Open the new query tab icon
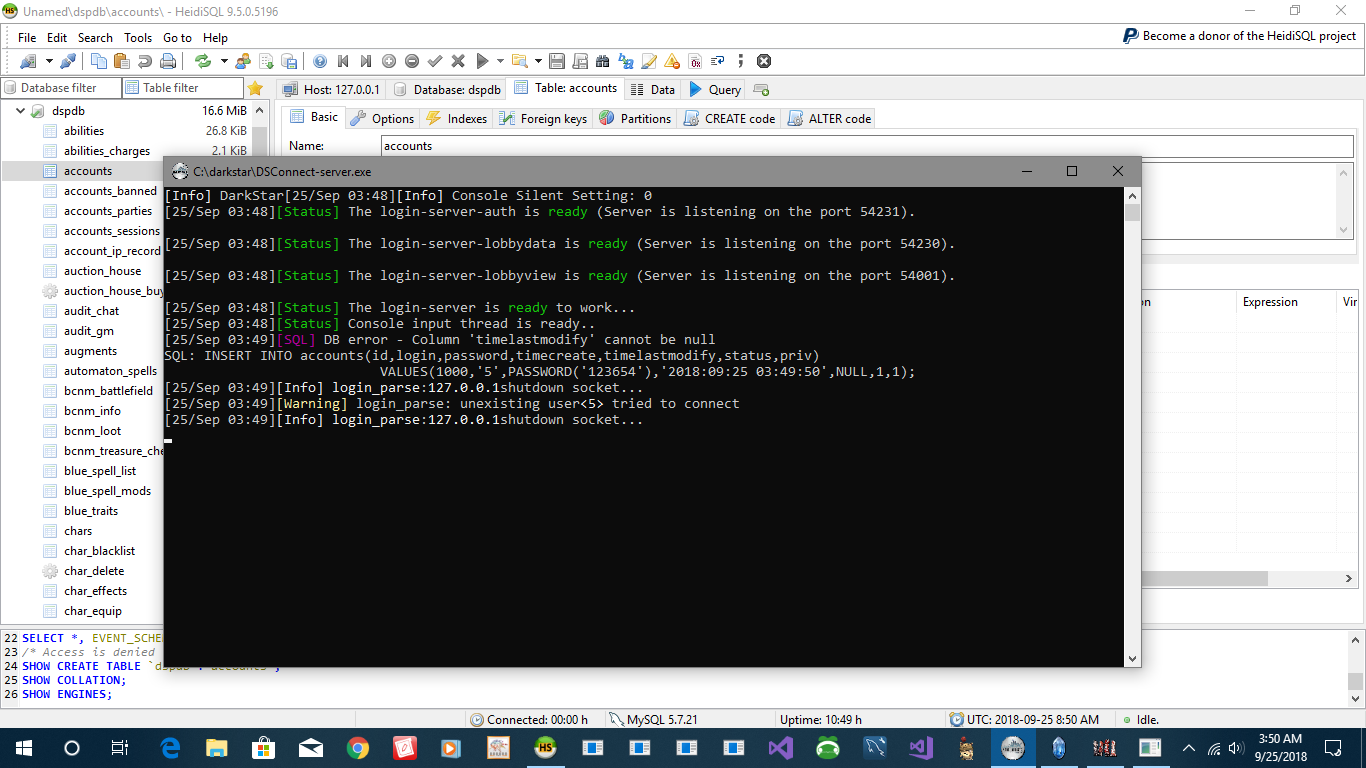The width and height of the screenshot is (1366, 768). (761, 89)
